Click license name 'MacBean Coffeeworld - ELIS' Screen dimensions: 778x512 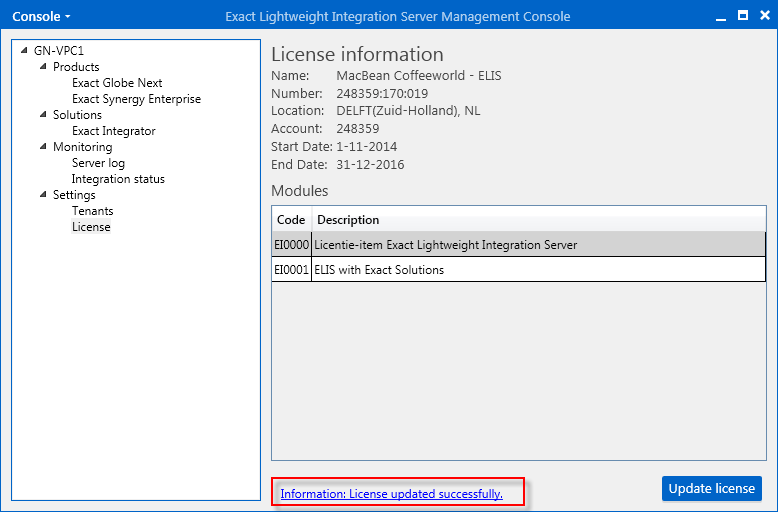click(419, 76)
